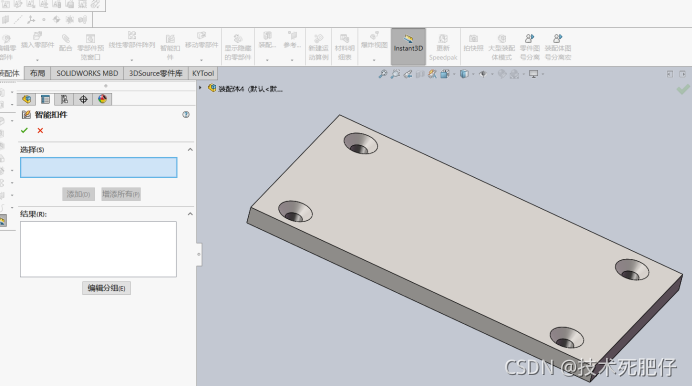Open View Settings dropdown arrow
The image size is (693, 386).
point(543,74)
